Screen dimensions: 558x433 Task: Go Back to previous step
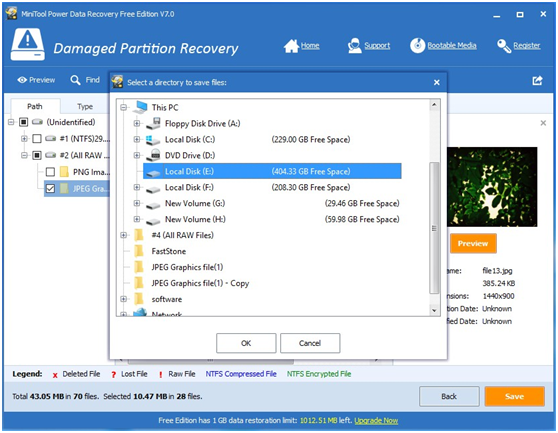(449, 396)
